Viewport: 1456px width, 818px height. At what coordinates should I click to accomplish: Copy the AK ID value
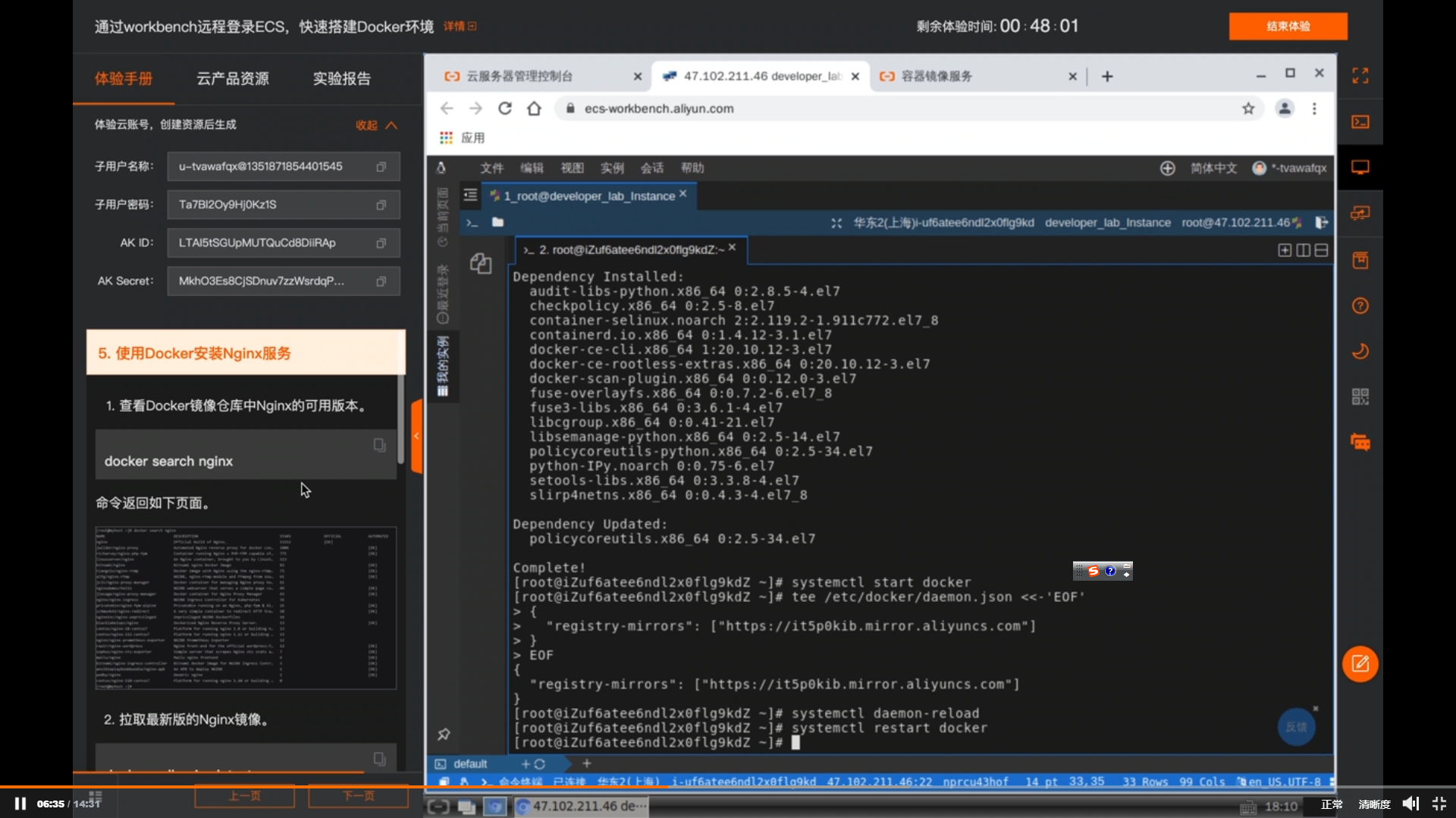381,243
